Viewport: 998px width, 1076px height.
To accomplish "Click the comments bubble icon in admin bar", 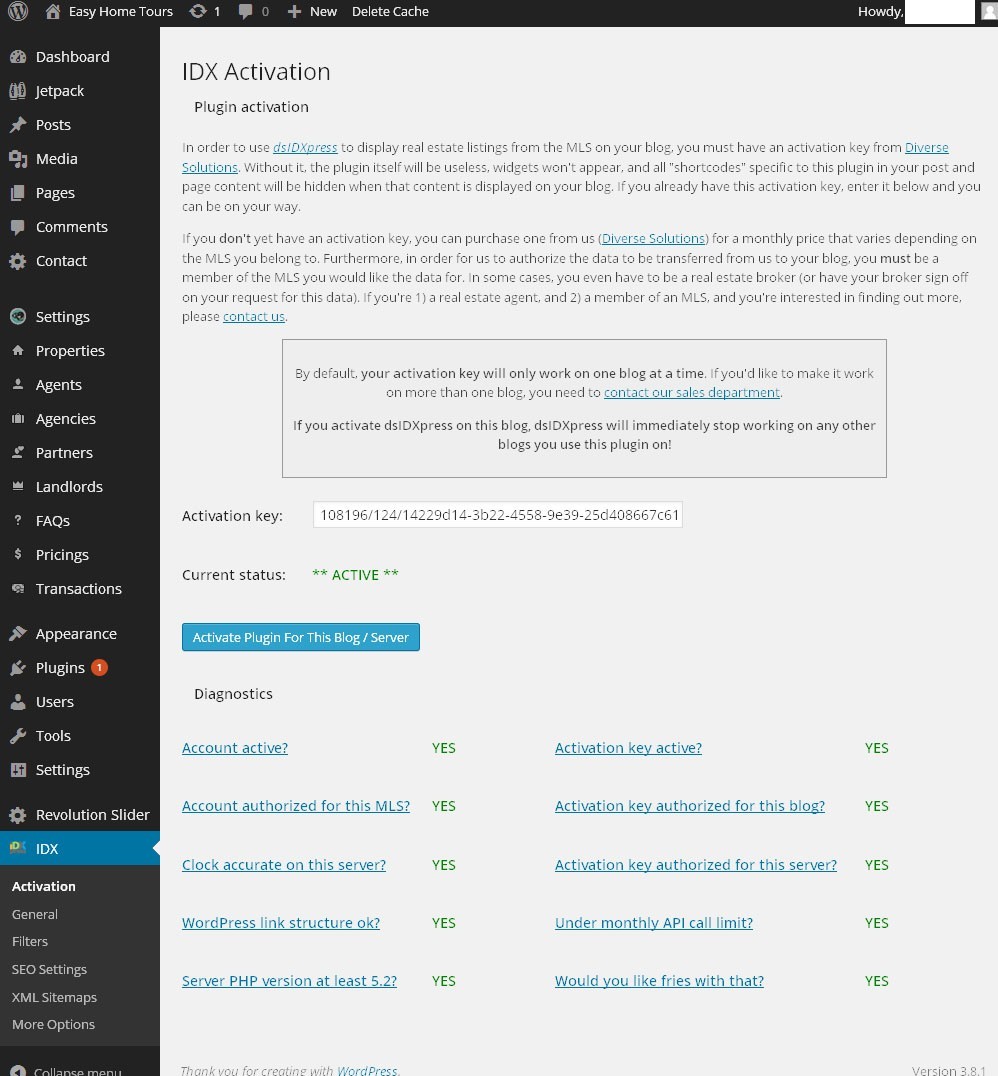I will coord(245,12).
